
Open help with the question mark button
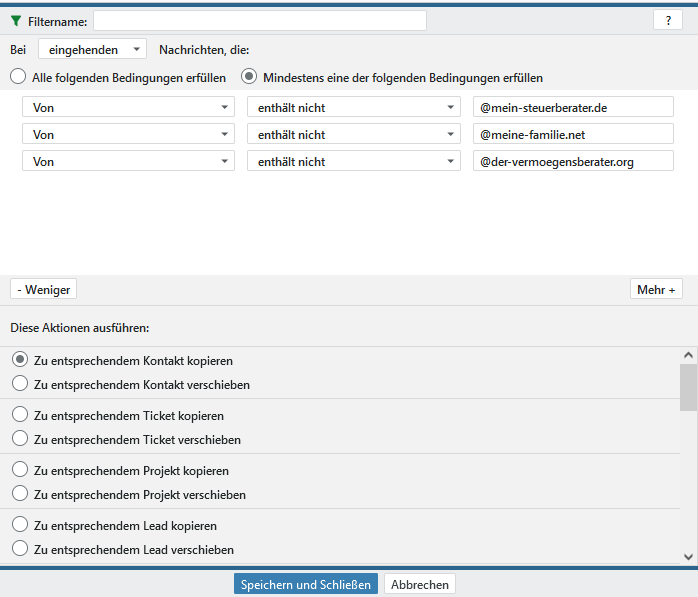pos(667,21)
